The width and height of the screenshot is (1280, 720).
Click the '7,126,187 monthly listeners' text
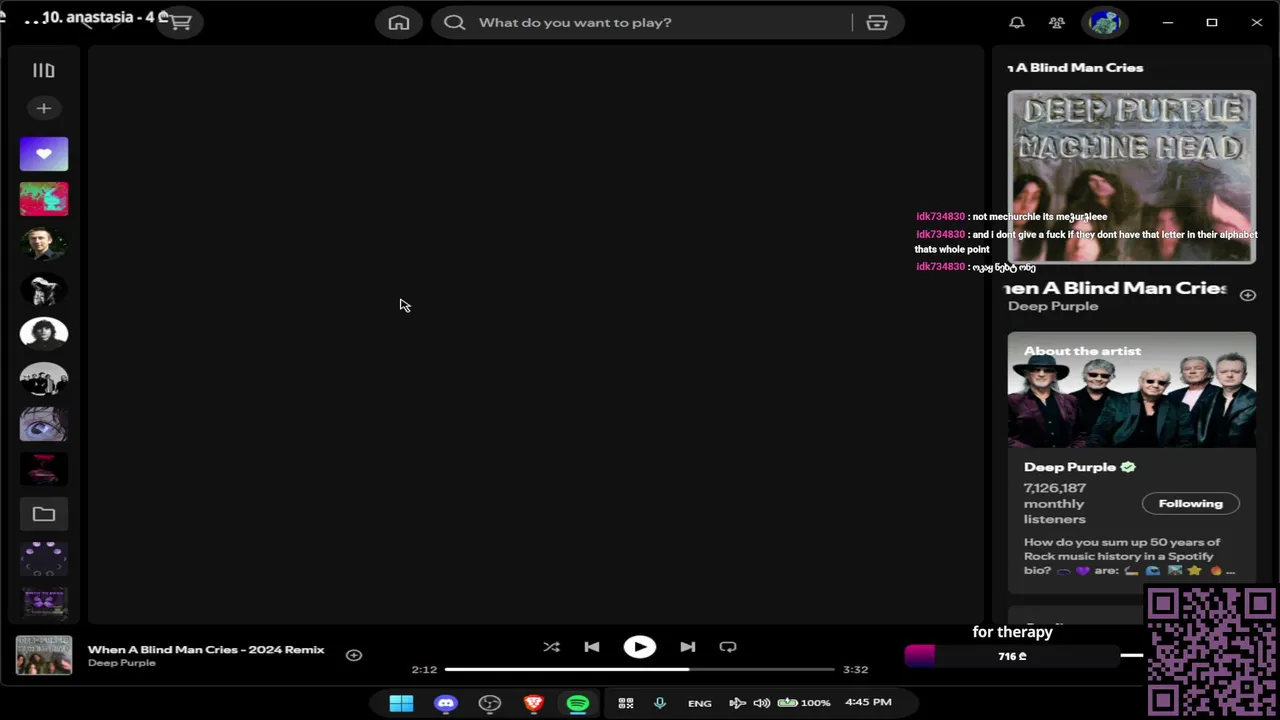[x=1055, y=503]
